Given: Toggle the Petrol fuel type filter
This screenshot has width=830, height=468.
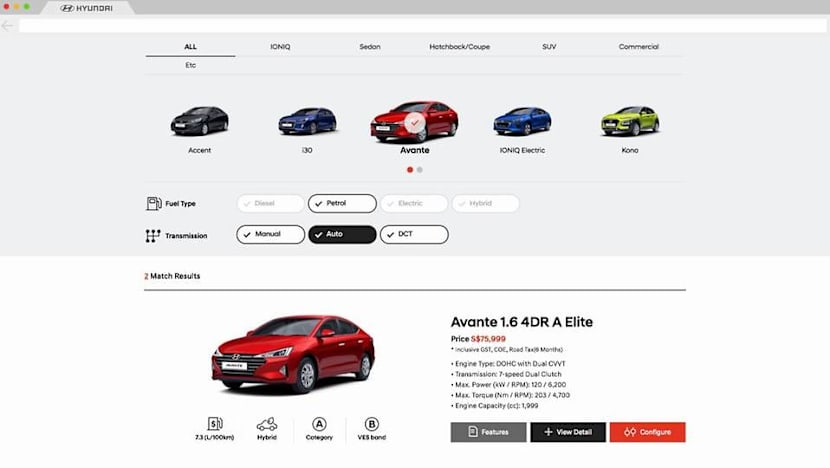Looking at the screenshot, I should [x=342, y=203].
